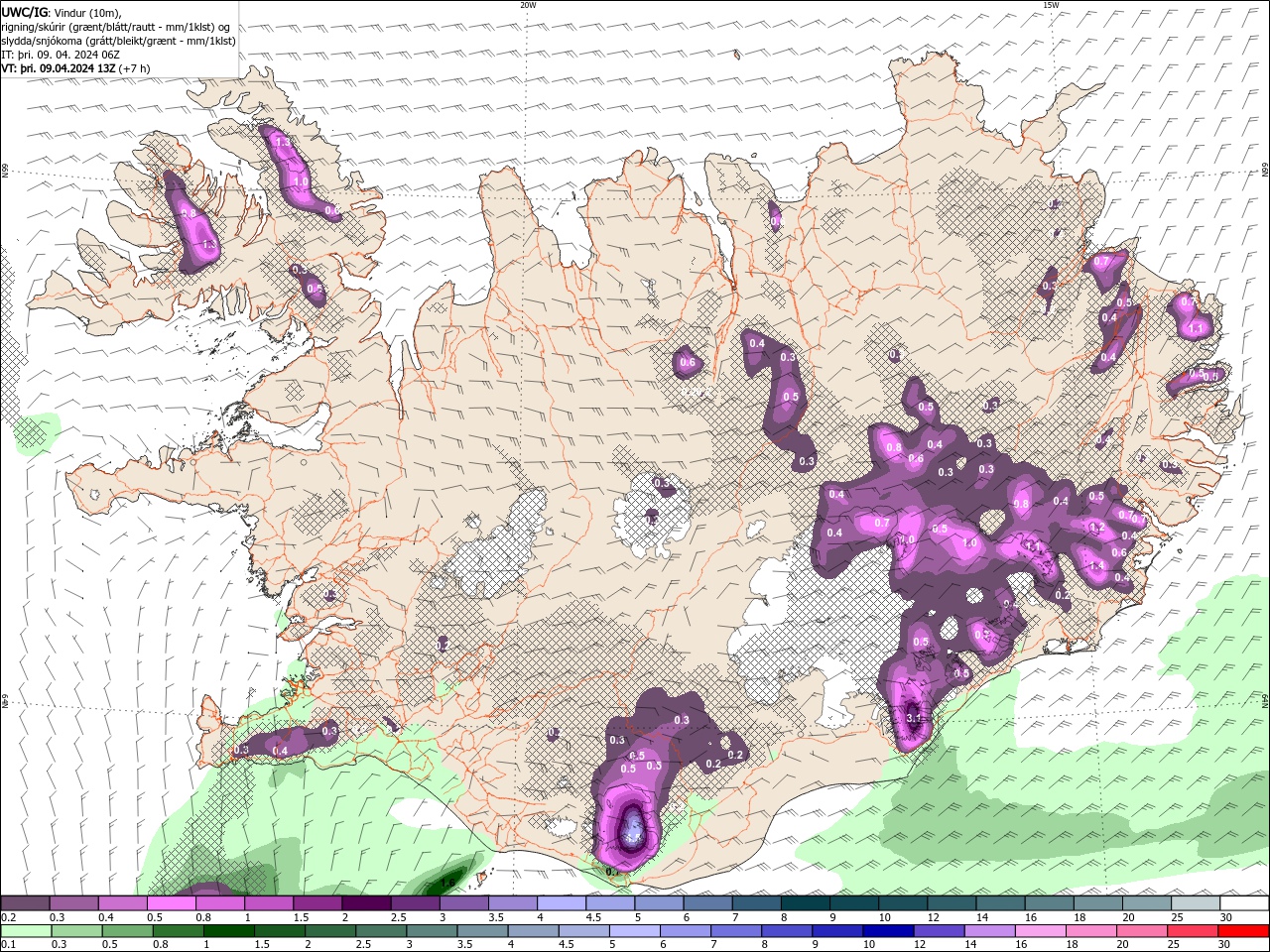The image size is (1270, 952).
Task: Click the "1.4" snowfall value on the map
Action: coord(1096,565)
